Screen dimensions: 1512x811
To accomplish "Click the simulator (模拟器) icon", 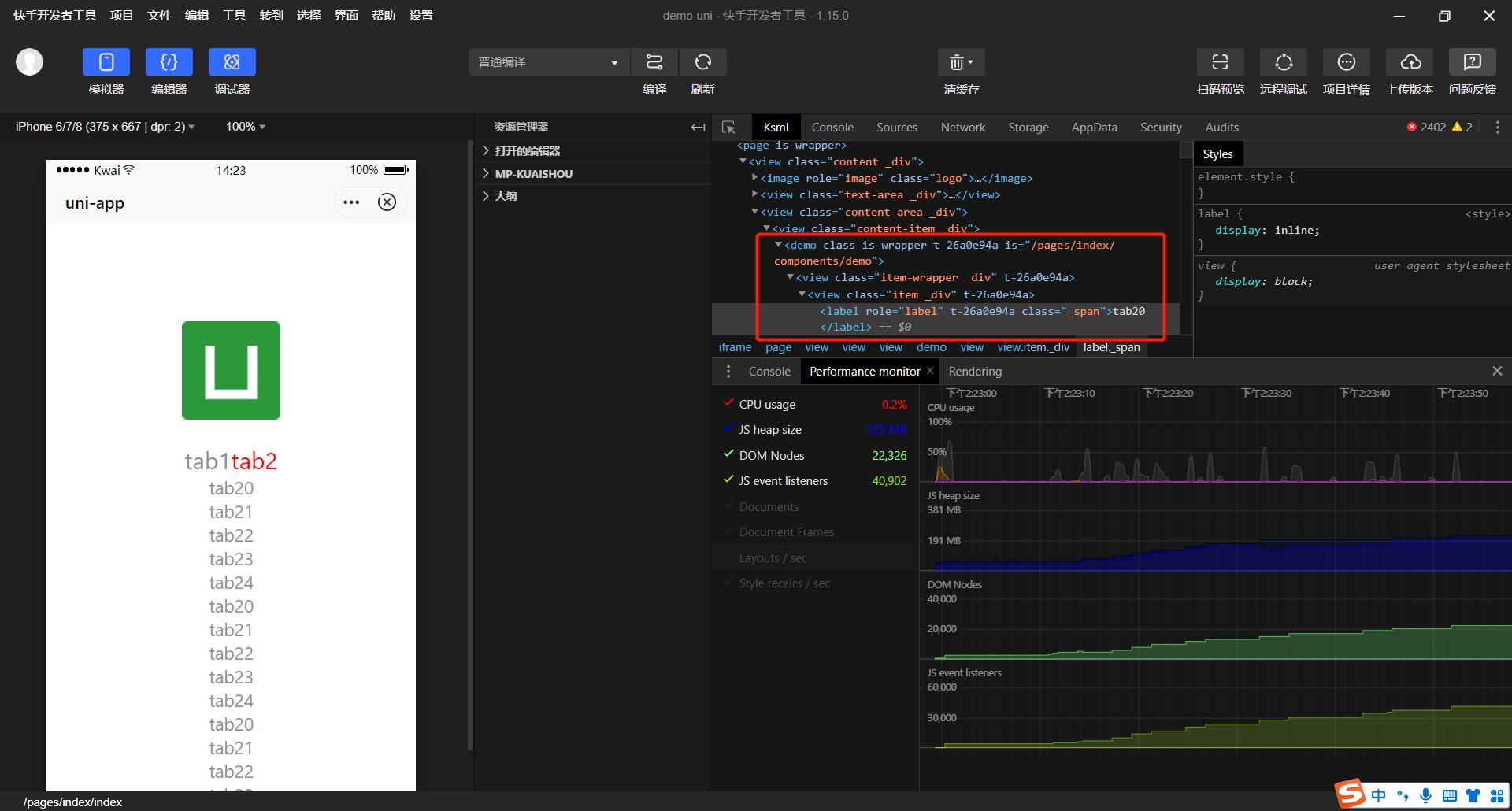I will click(x=106, y=62).
